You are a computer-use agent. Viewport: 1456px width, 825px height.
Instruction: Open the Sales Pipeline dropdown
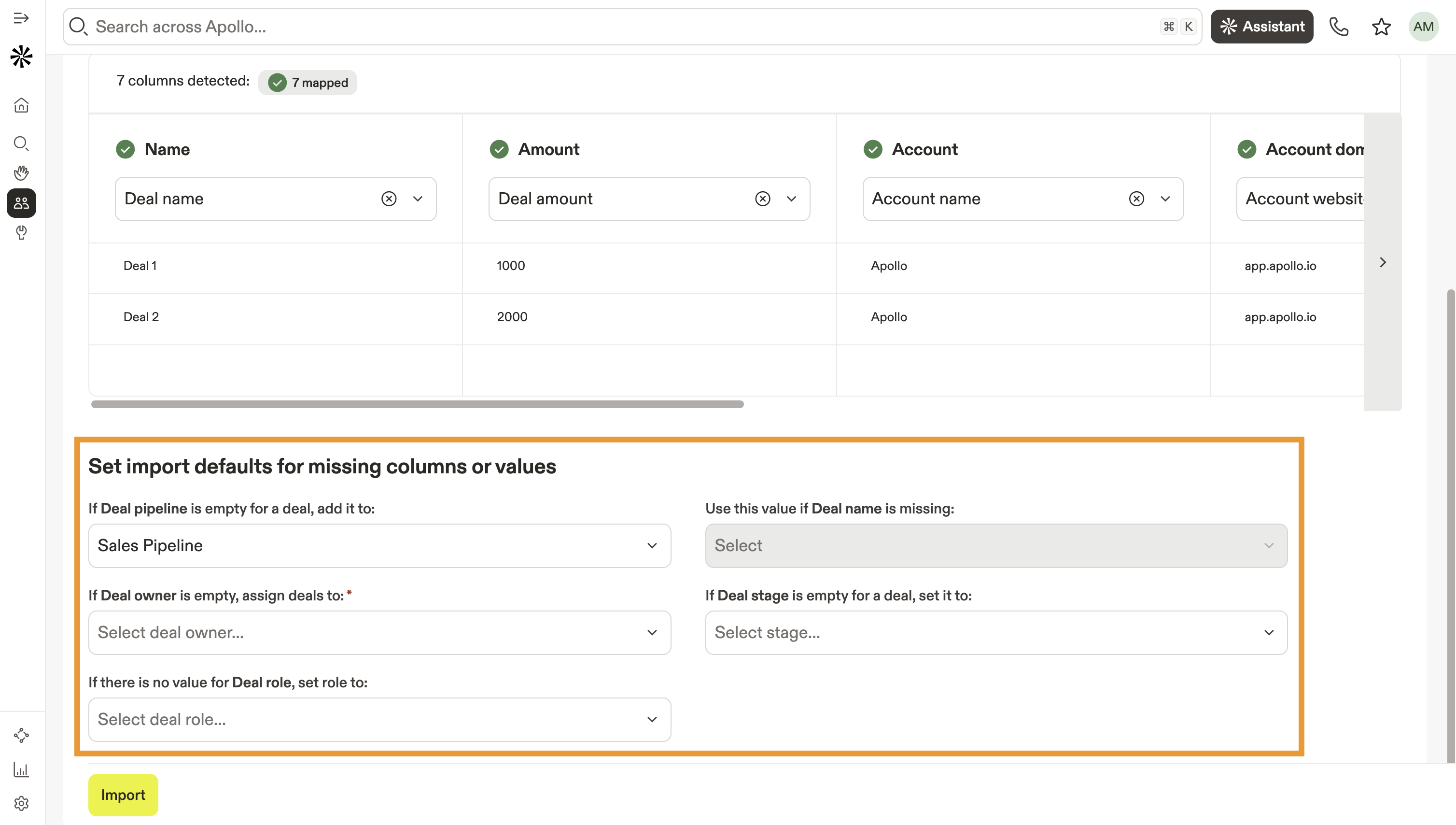(379, 546)
